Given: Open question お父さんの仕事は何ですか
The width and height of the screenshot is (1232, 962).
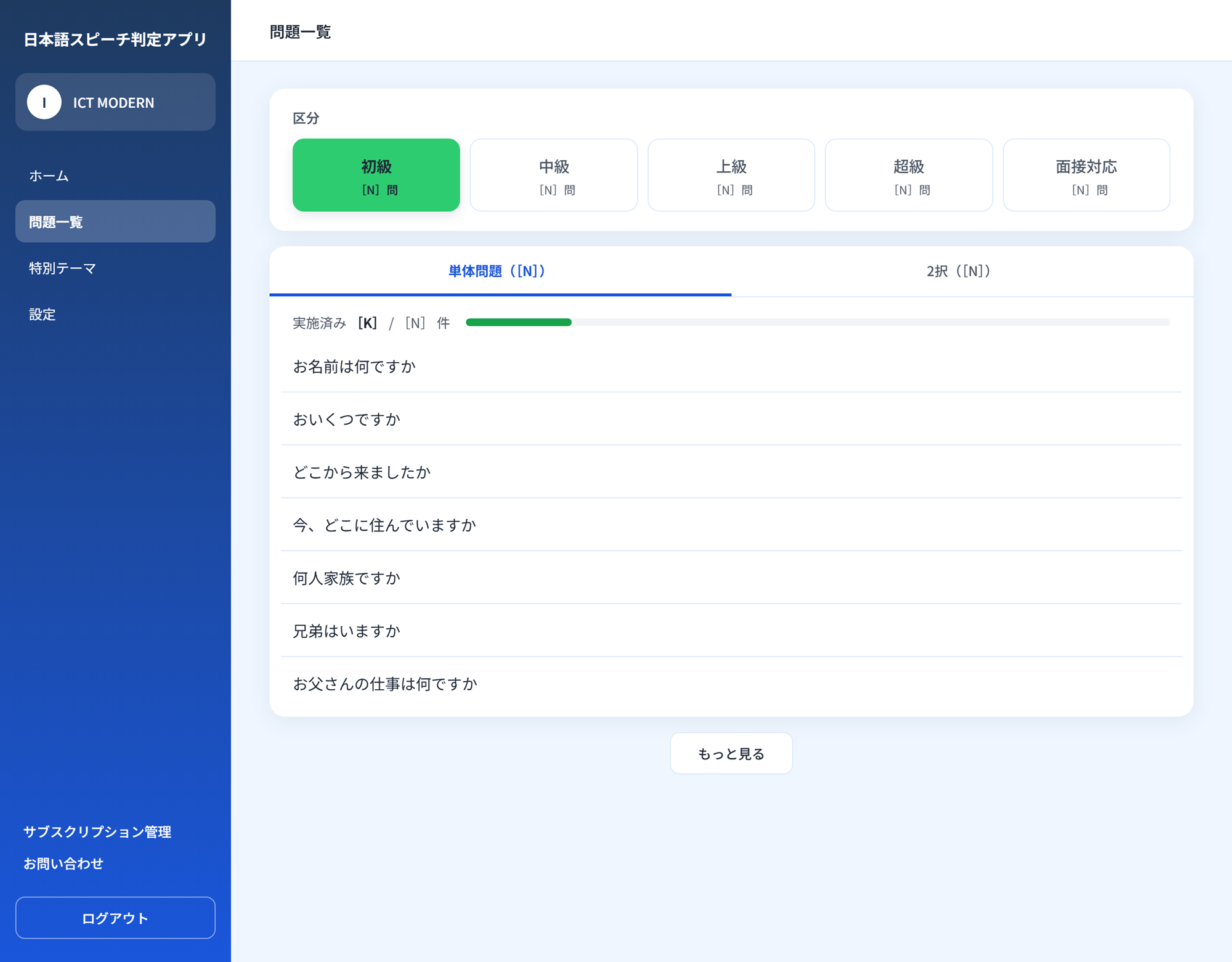Looking at the screenshot, I should pos(731,684).
